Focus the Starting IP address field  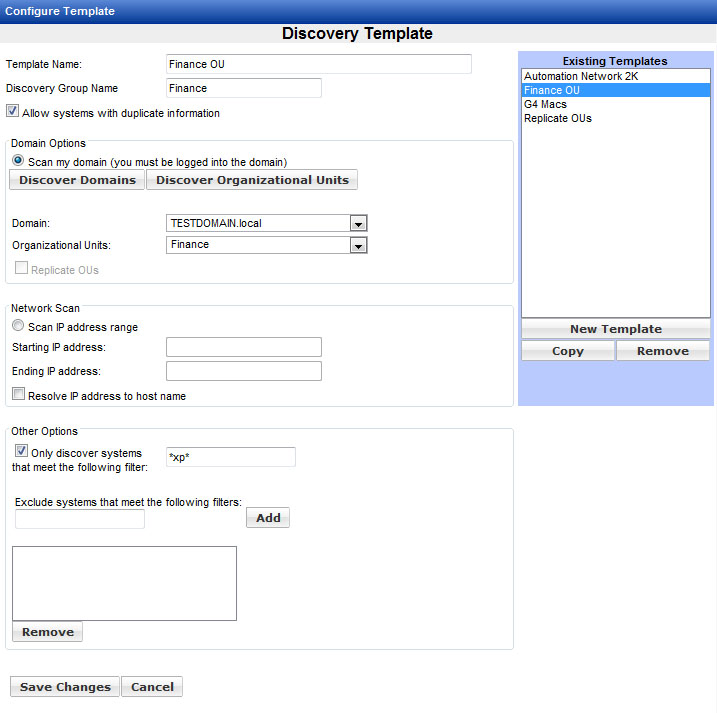(243, 347)
